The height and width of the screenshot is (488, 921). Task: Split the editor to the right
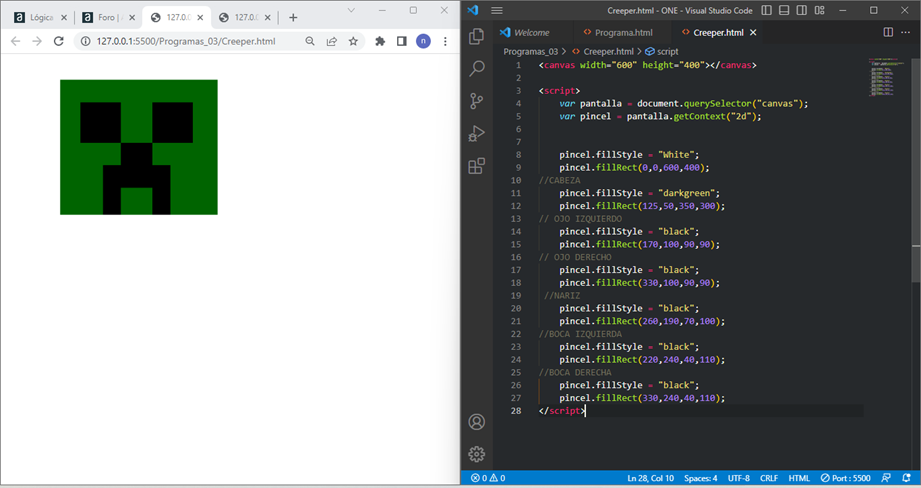click(888, 32)
